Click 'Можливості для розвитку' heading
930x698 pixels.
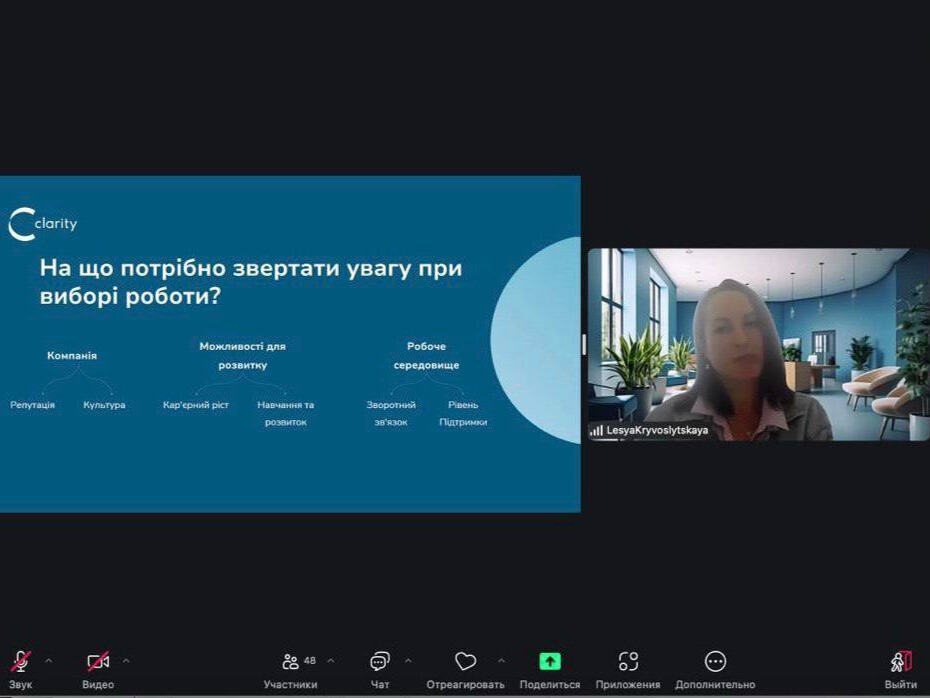coord(243,356)
